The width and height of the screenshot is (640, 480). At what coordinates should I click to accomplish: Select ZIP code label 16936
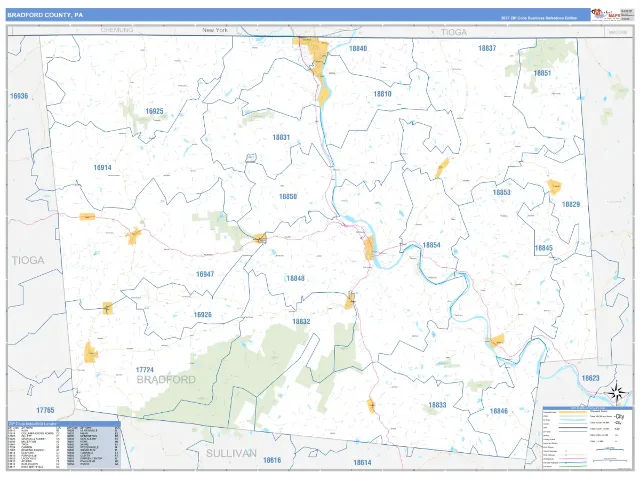click(x=19, y=96)
